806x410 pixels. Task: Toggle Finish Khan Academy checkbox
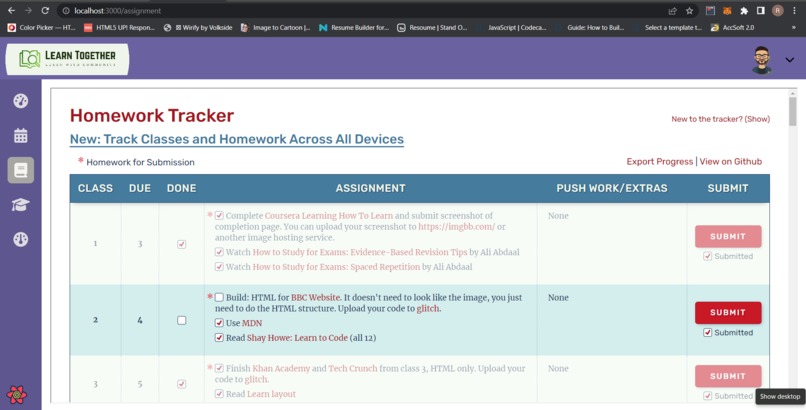pos(219,368)
